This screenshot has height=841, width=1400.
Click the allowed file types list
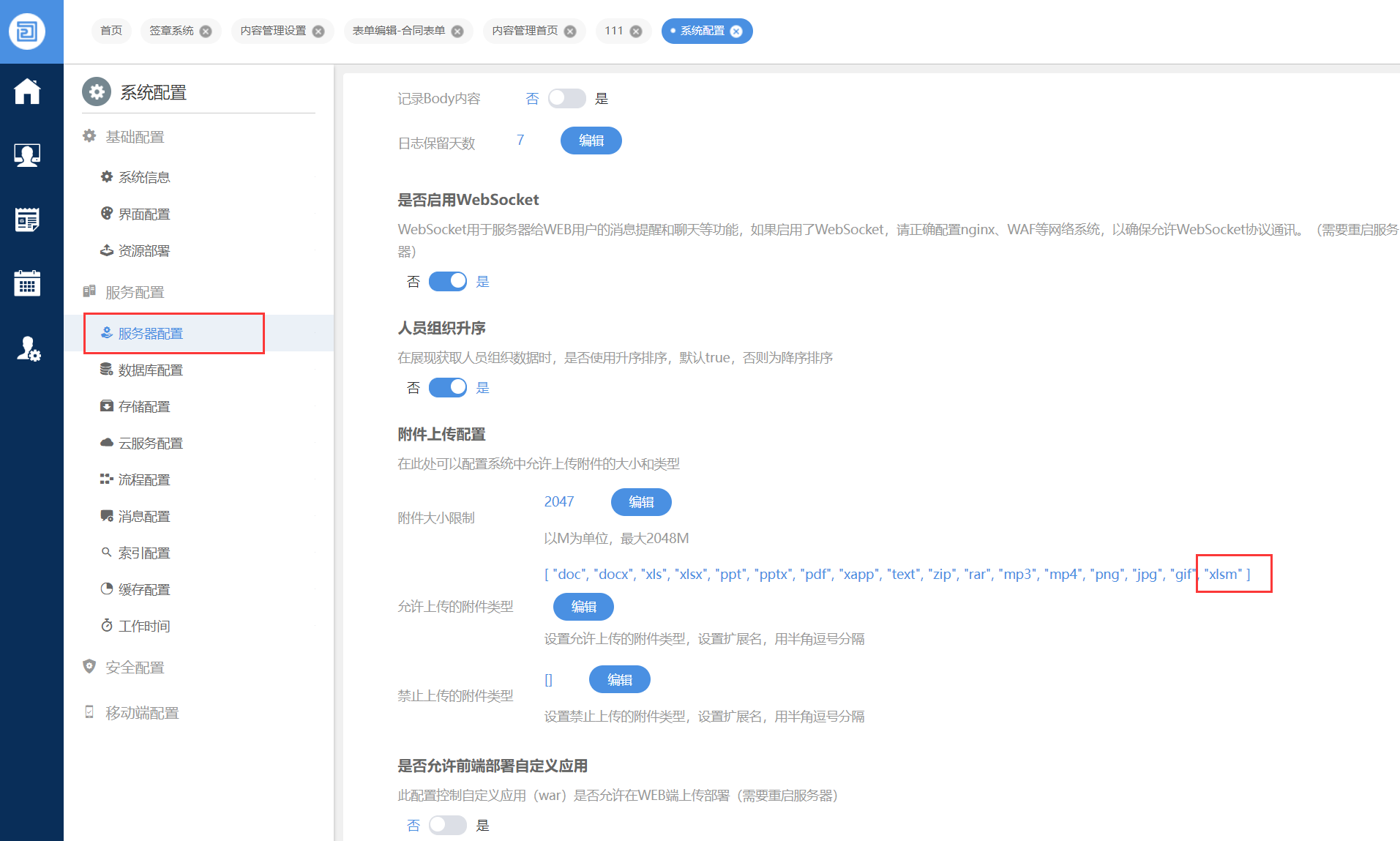(x=897, y=575)
